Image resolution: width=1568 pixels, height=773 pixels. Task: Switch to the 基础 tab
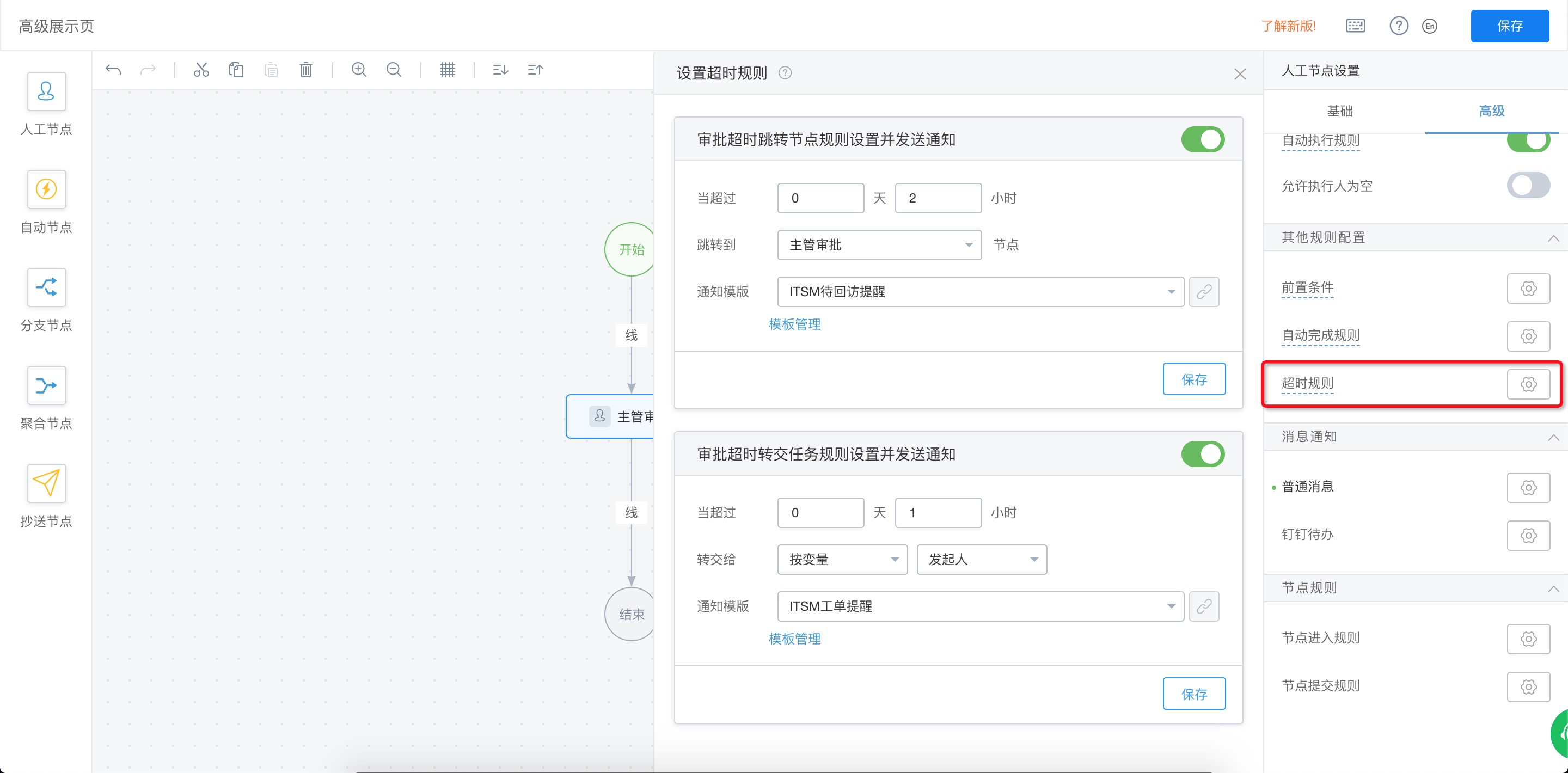pyautogui.click(x=1340, y=111)
